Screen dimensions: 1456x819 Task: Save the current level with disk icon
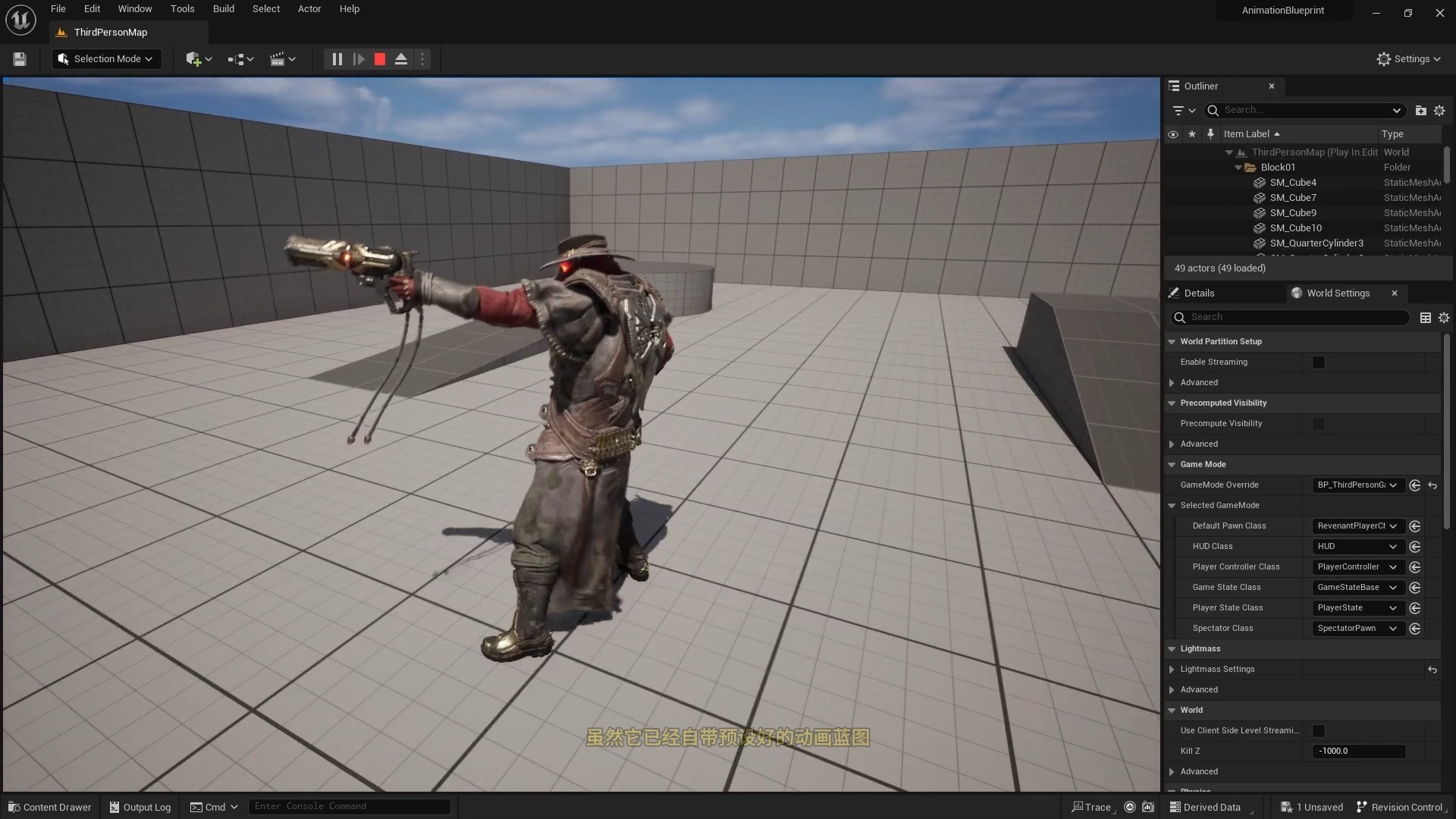20,59
